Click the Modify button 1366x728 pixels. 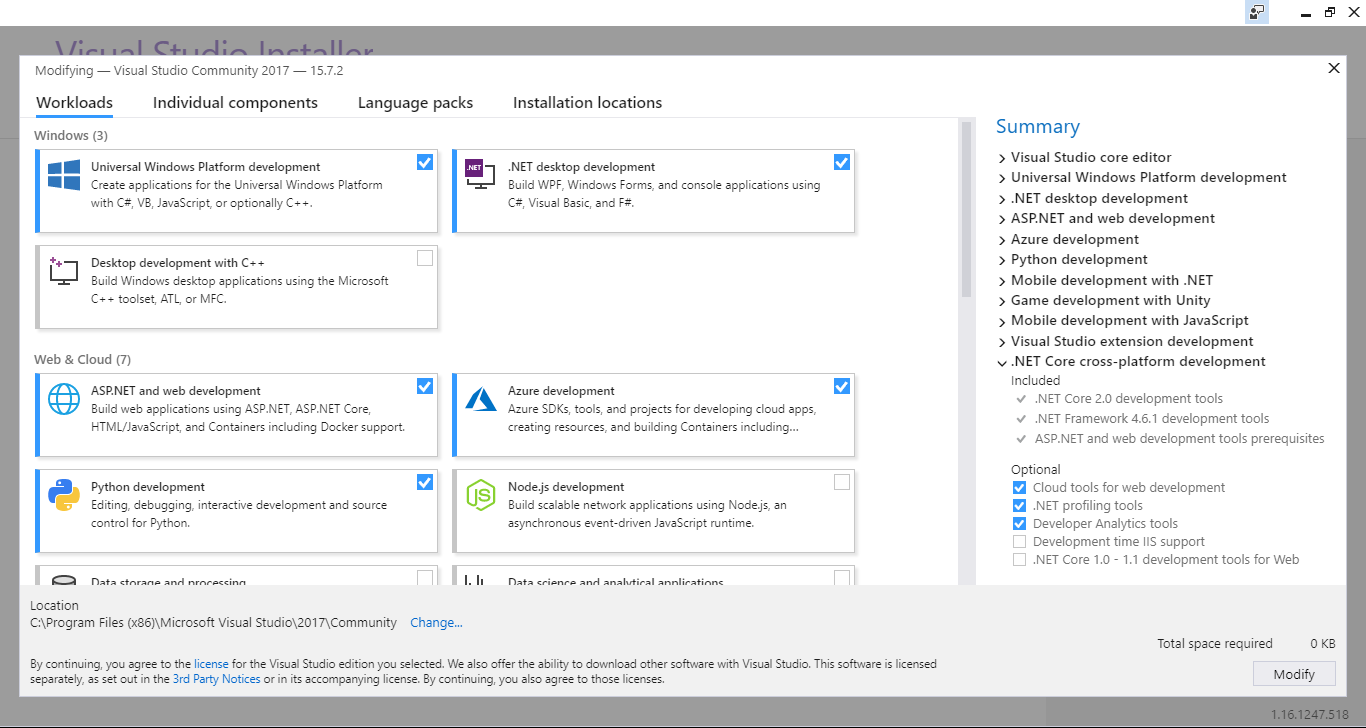[x=1294, y=674]
